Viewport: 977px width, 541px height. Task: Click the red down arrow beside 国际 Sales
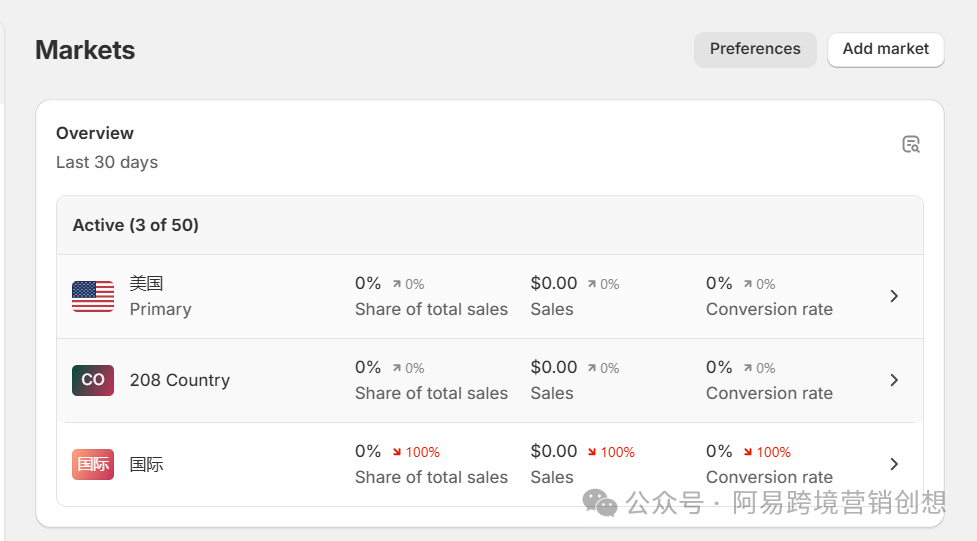[x=592, y=452]
